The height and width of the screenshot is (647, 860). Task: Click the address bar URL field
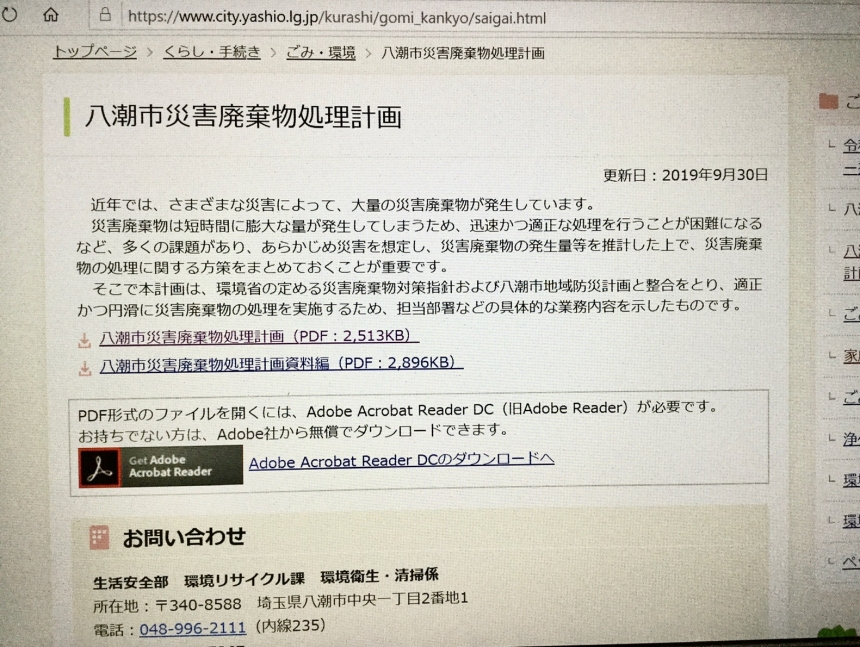pyautogui.click(x=337, y=18)
